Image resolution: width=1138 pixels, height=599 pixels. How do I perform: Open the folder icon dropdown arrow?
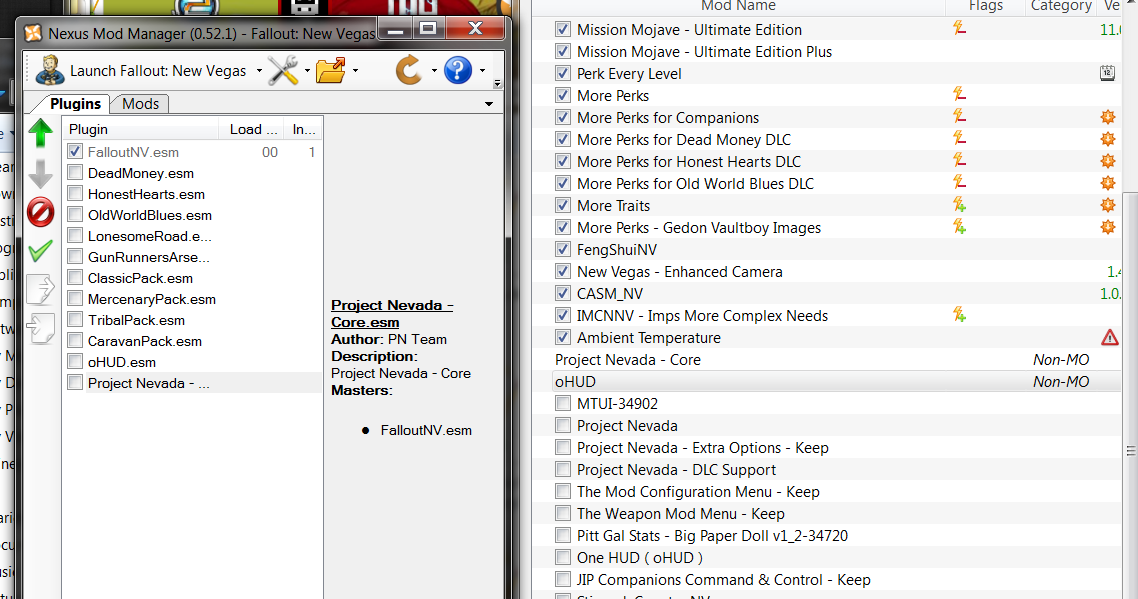click(x=355, y=71)
